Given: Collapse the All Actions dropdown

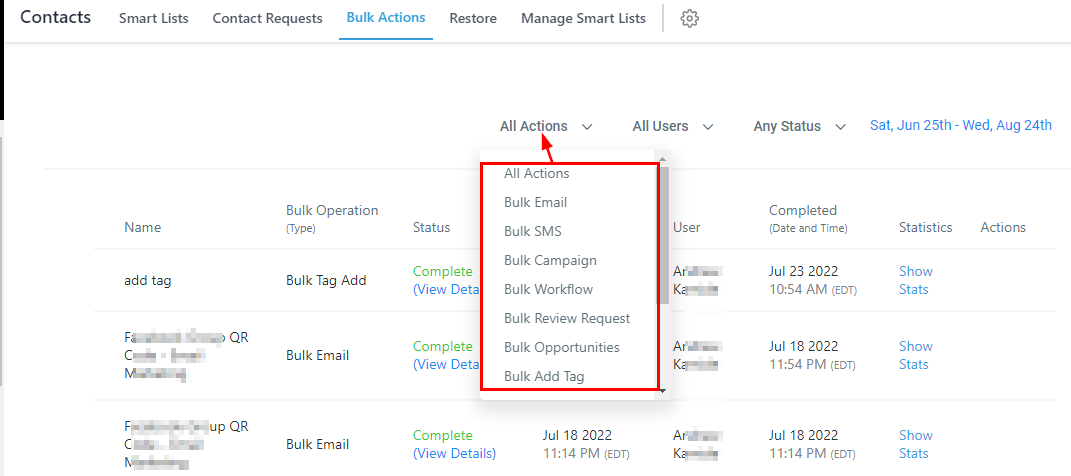Looking at the screenshot, I should pyautogui.click(x=546, y=126).
